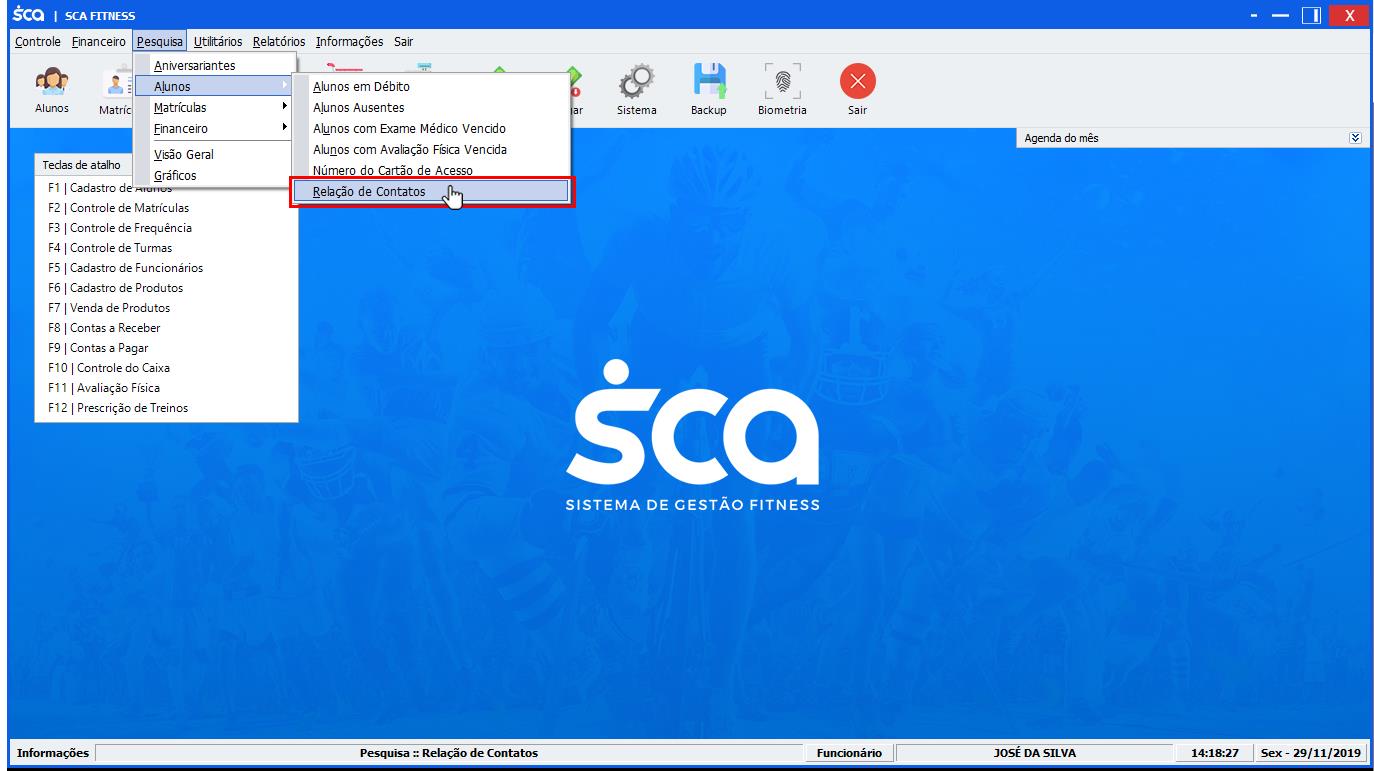Click Funcionário label in status bar

pyautogui.click(x=849, y=753)
